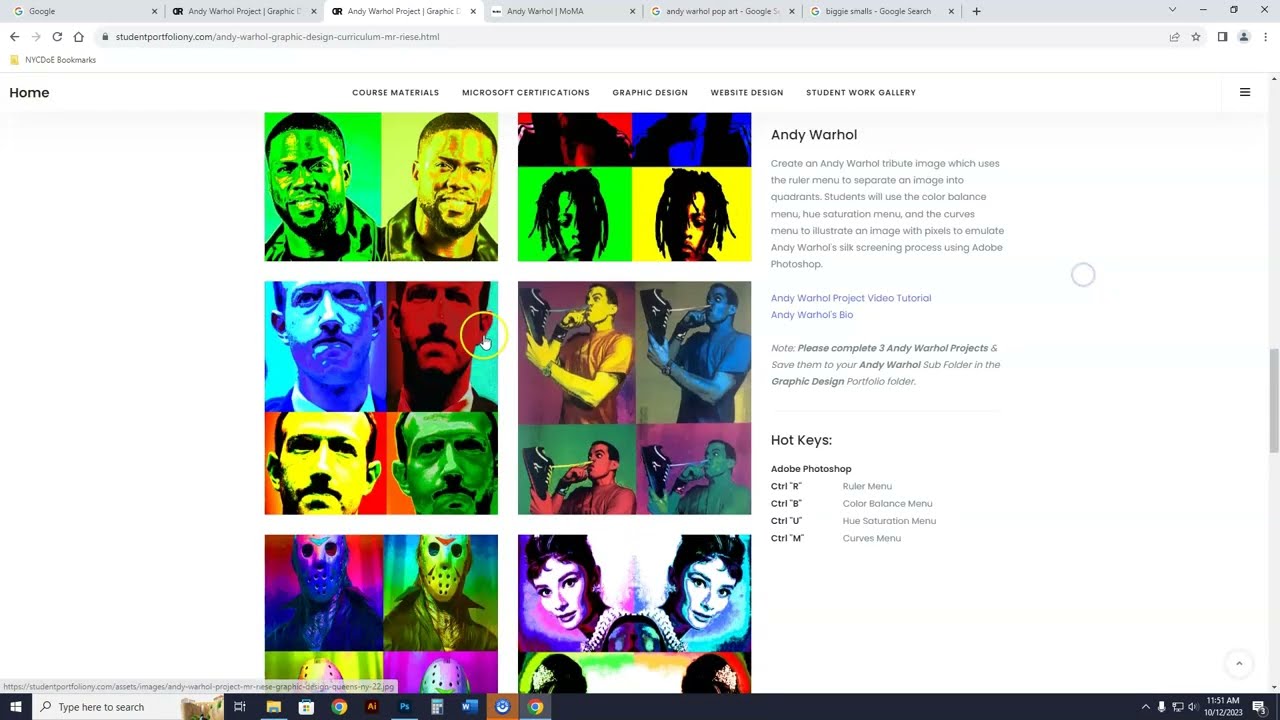1280x720 pixels.
Task: Share this page from address bar
Action: 1174,37
